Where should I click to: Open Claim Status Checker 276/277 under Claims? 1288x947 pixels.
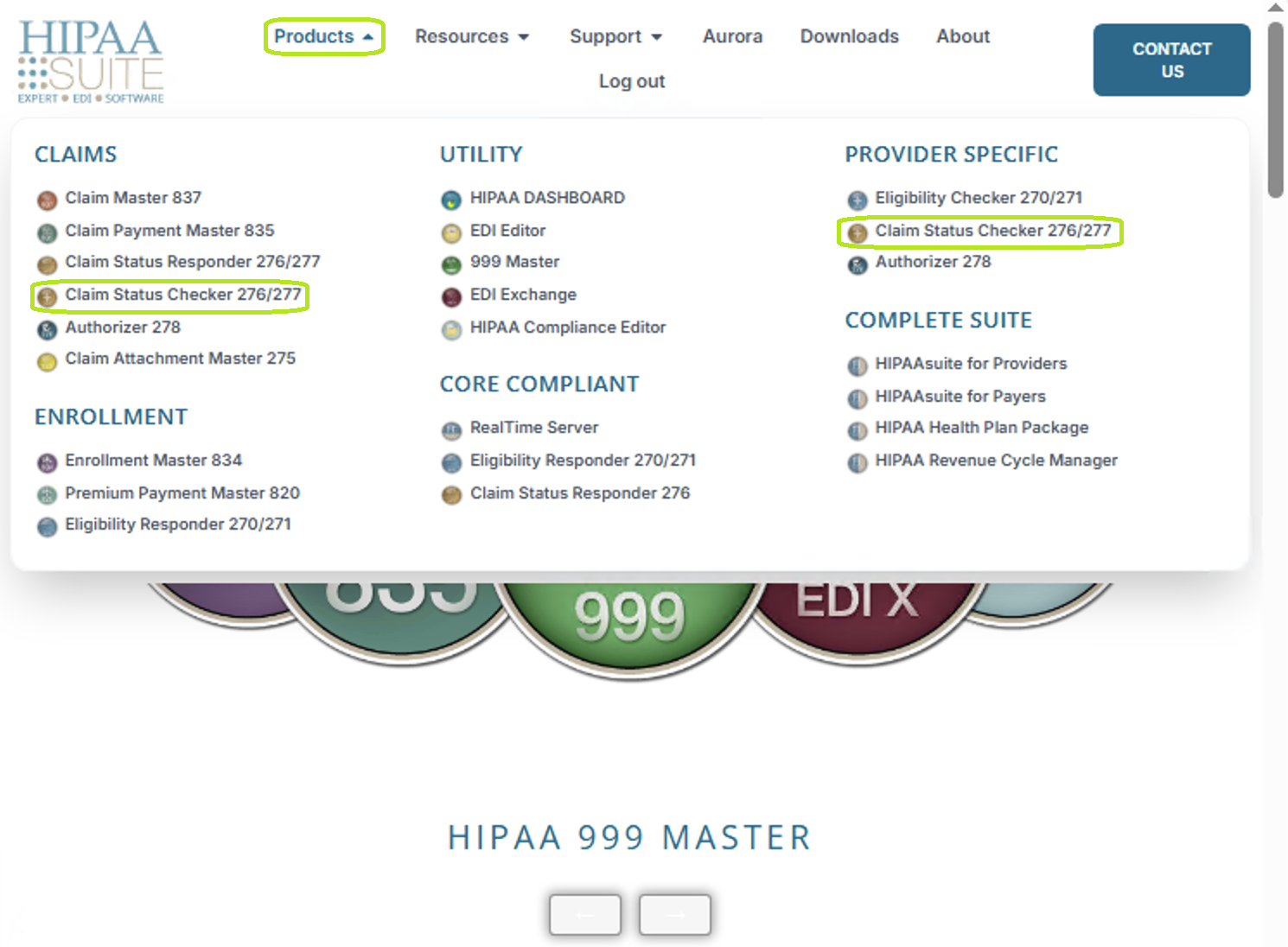click(x=183, y=295)
